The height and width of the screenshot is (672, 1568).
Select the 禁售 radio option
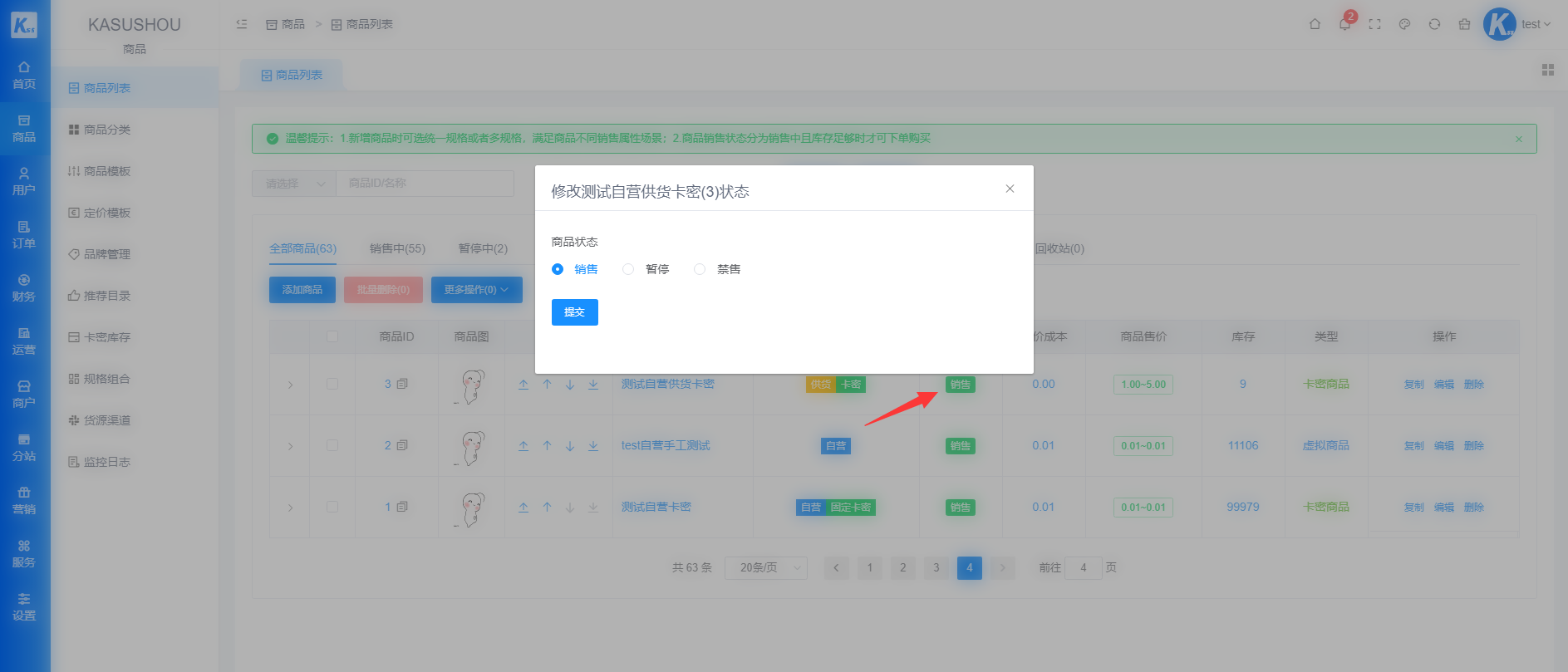717,269
